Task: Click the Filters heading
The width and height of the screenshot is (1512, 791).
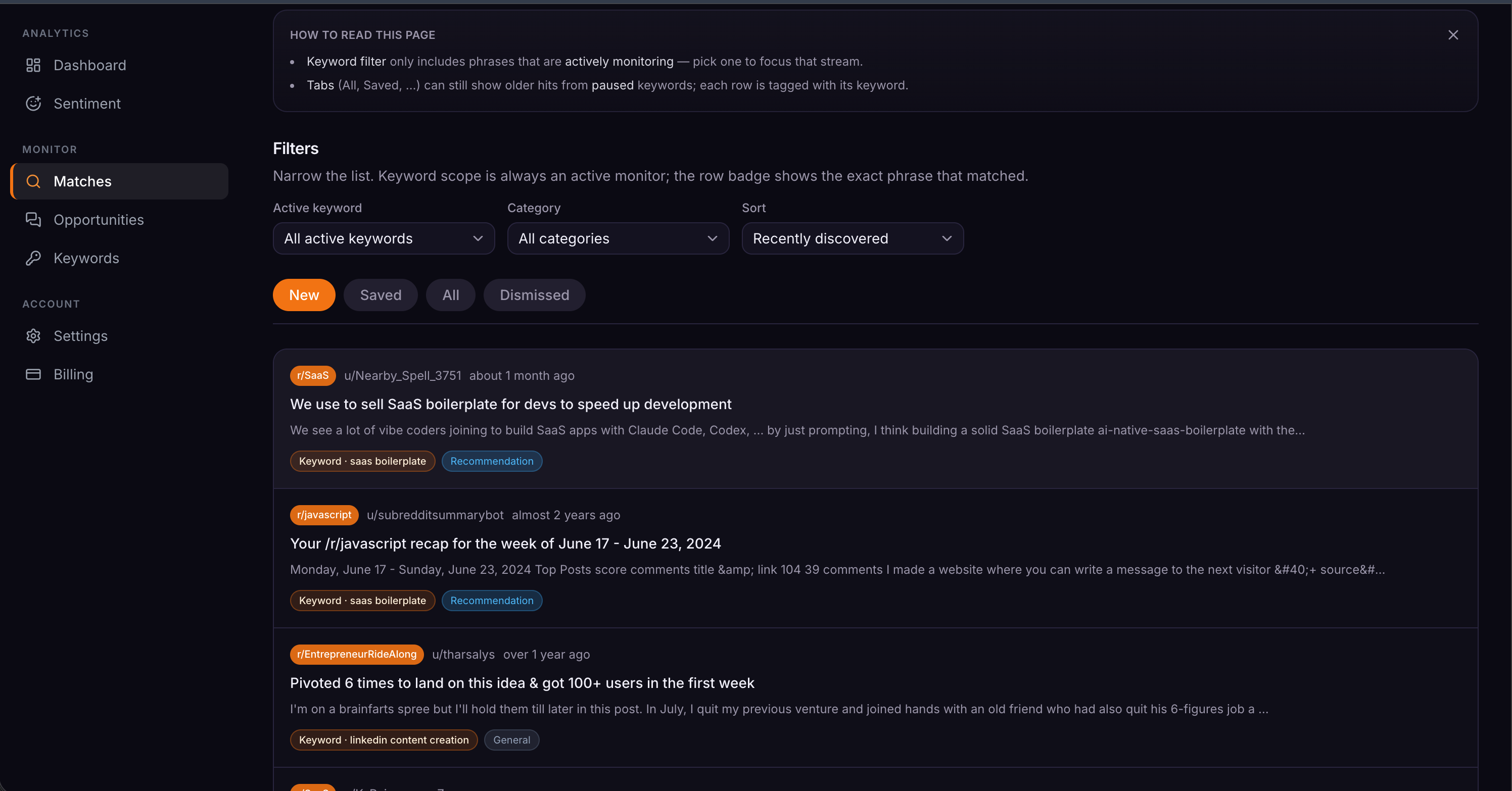Action: (296, 149)
